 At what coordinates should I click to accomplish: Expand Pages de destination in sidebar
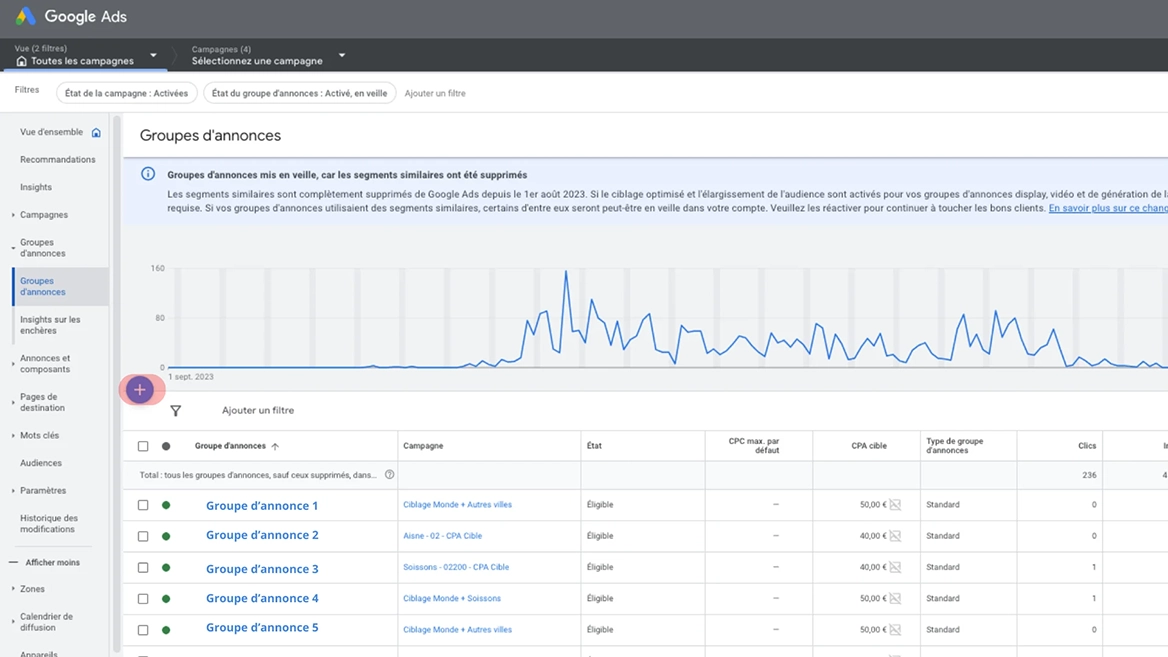(x=13, y=402)
